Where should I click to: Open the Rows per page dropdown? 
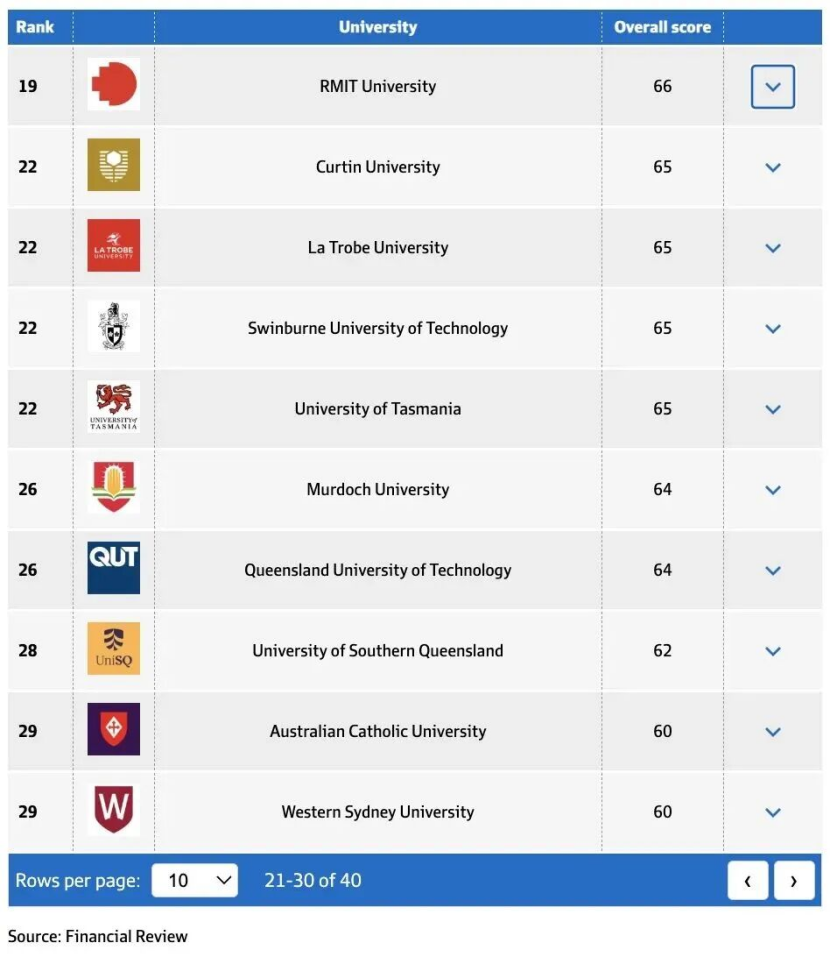click(195, 880)
